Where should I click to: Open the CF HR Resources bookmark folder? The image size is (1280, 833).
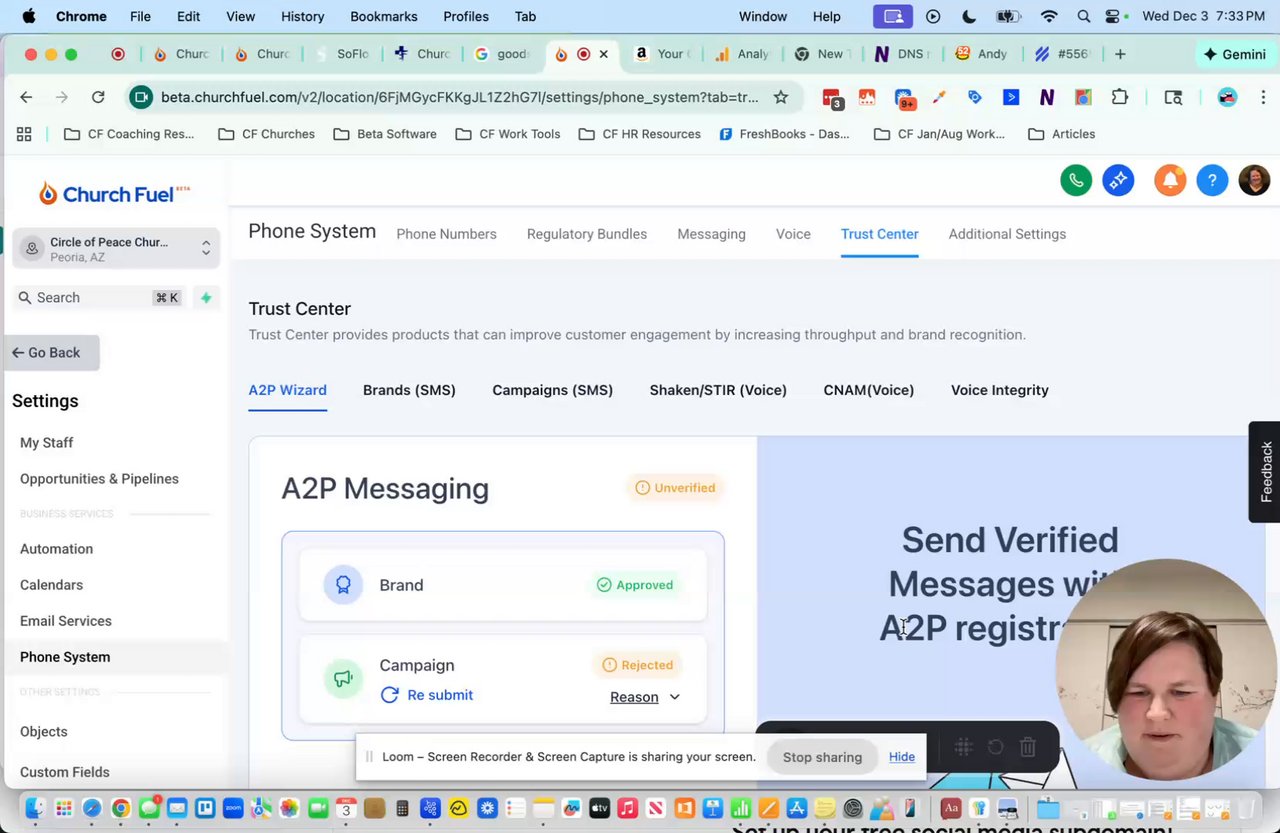pos(639,134)
